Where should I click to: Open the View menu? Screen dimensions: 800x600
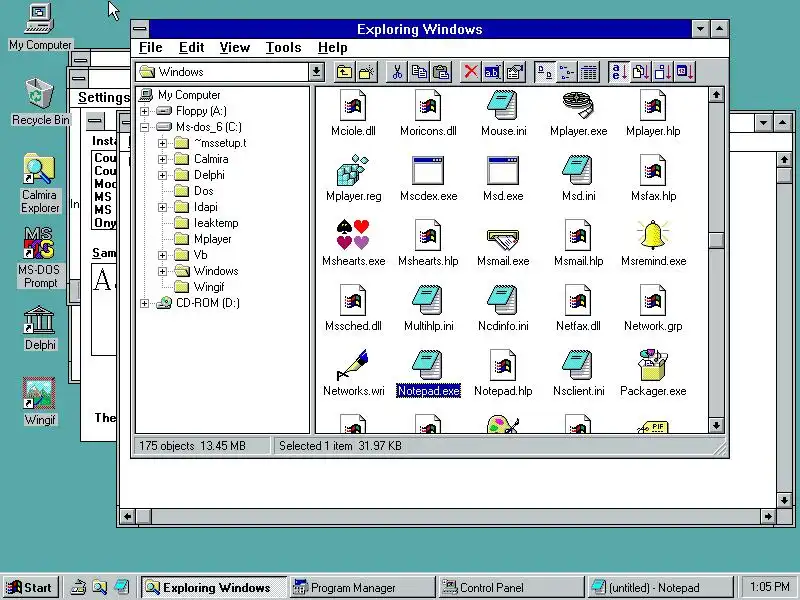(235, 47)
